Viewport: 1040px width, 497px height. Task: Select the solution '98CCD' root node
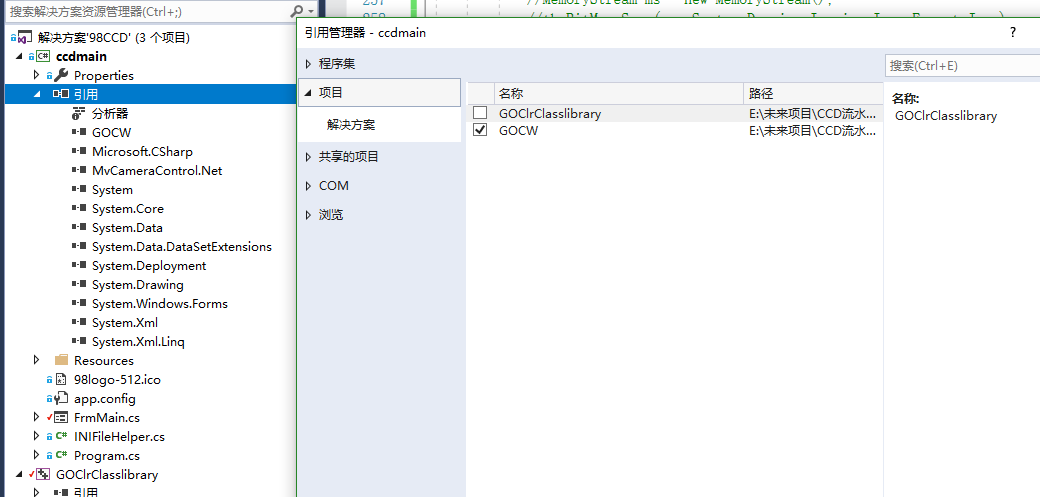(114, 38)
